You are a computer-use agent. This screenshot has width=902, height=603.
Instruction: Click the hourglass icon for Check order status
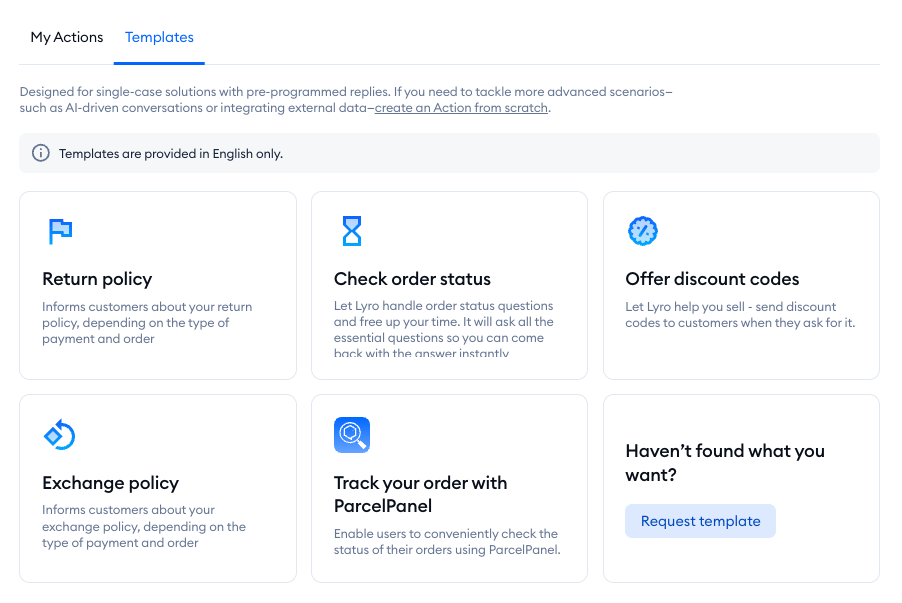[351, 231]
